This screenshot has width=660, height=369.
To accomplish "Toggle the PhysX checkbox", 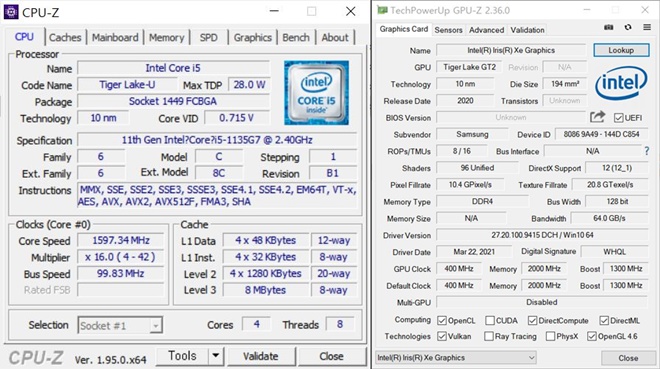I will click(550, 336).
